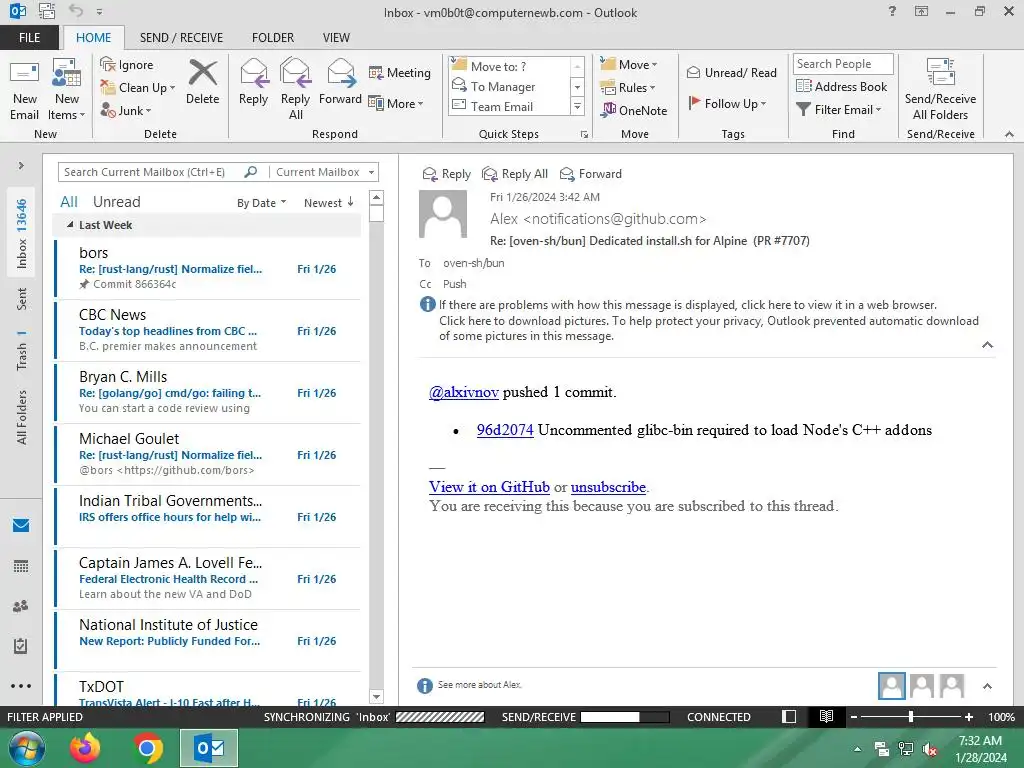The height and width of the screenshot is (768, 1024).
Task: Click the Ignore conversation icon
Action: coord(127,65)
